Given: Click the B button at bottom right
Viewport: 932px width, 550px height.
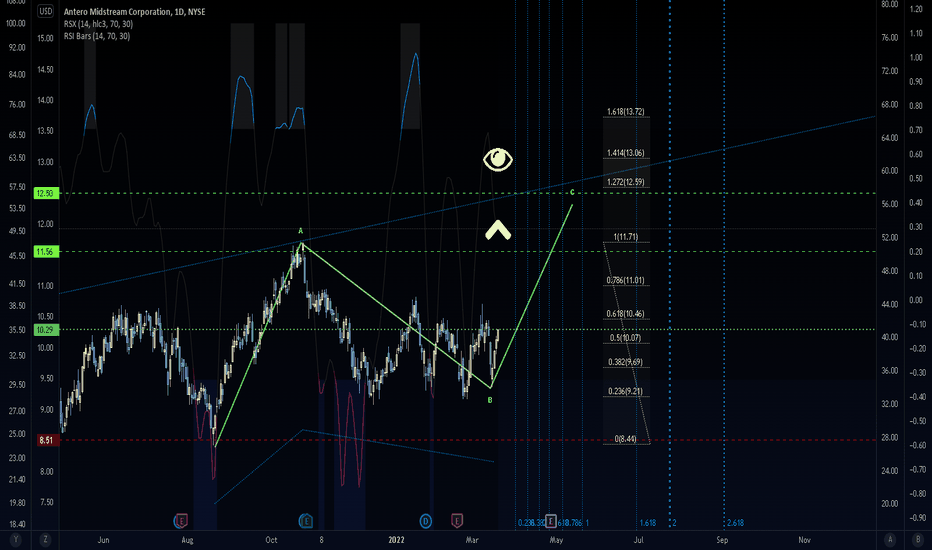Looking at the screenshot, I should (x=918, y=540).
